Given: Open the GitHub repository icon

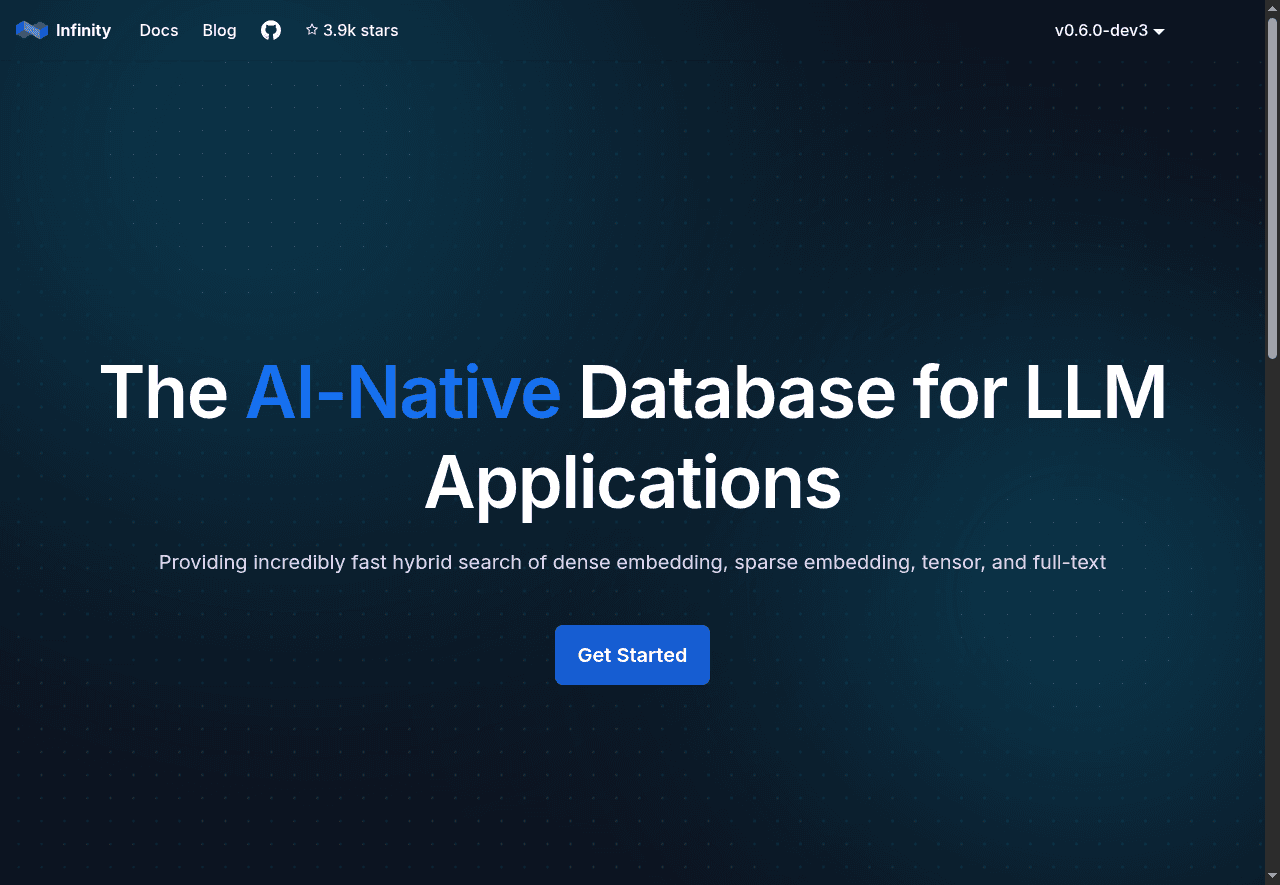Looking at the screenshot, I should click(271, 31).
